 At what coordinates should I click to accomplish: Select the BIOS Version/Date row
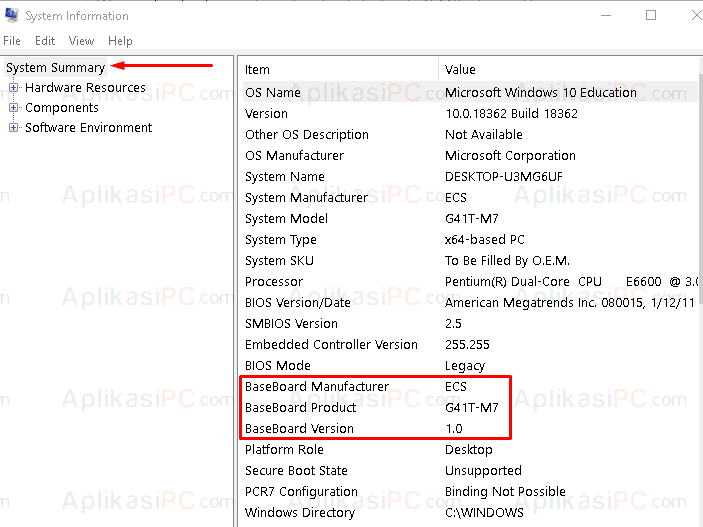click(x=470, y=303)
